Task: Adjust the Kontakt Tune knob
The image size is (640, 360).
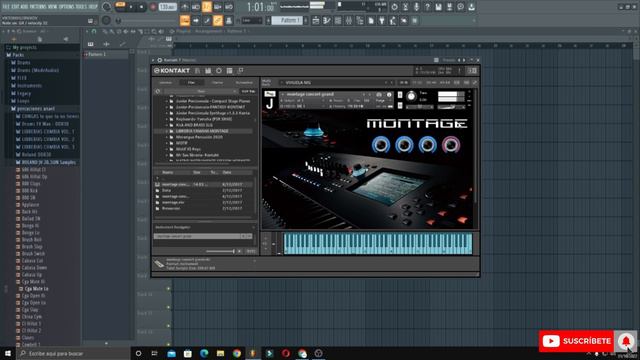Action: tap(411, 96)
